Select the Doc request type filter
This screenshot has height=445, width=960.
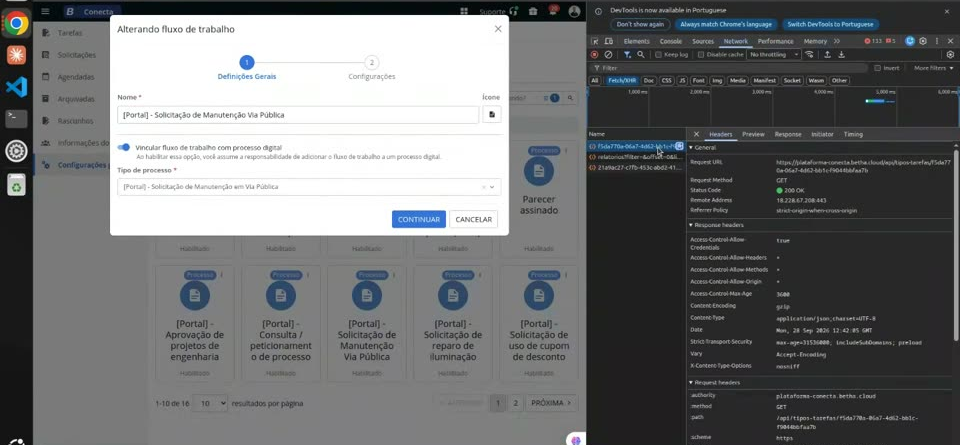coord(648,80)
